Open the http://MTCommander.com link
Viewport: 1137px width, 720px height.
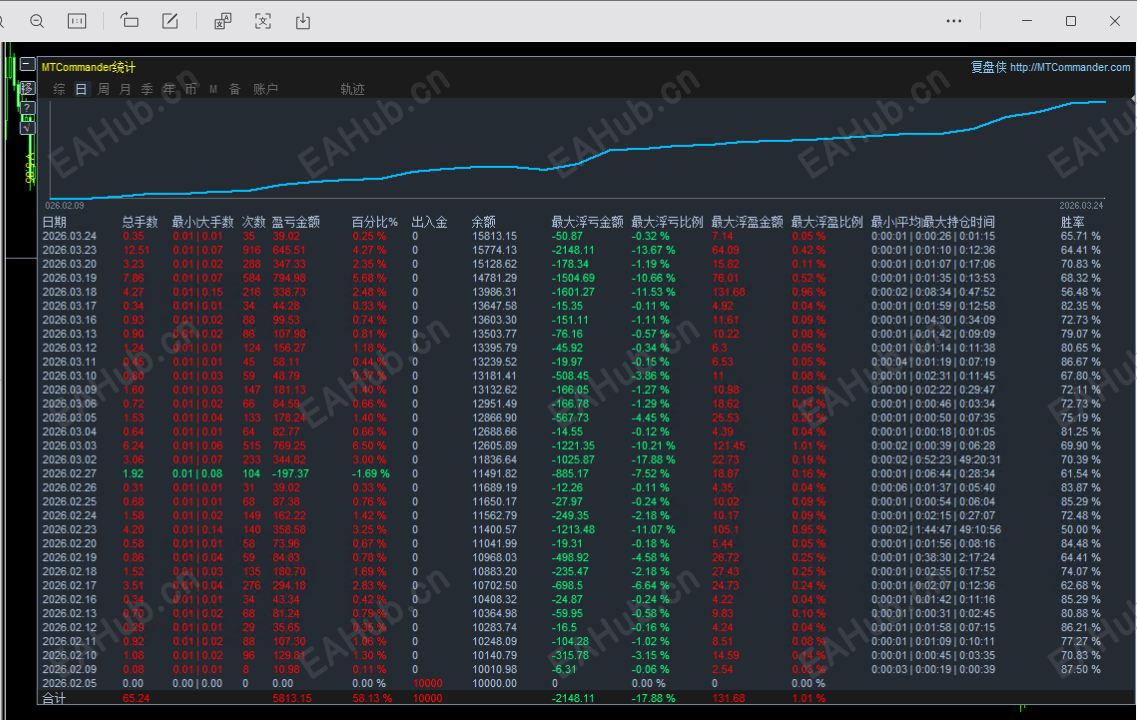1070,67
